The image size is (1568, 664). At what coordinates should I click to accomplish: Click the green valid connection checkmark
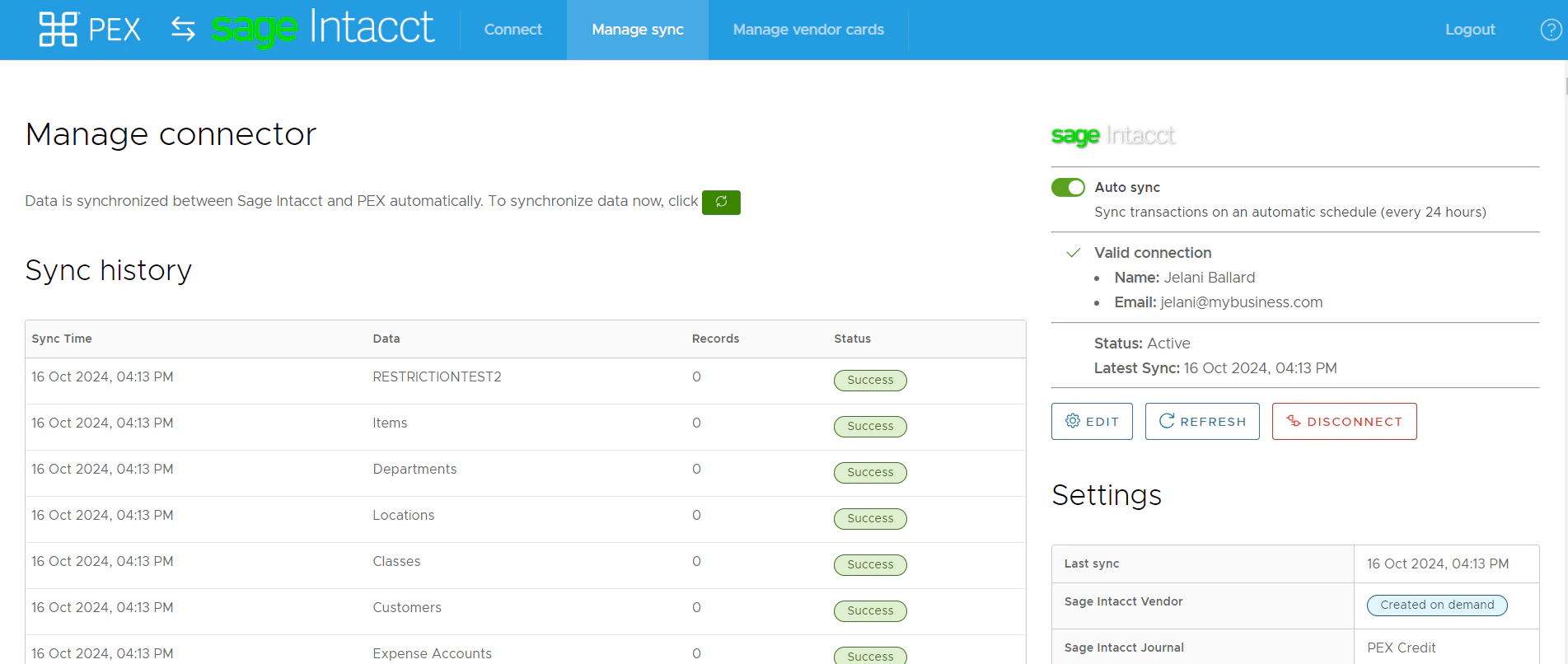point(1073,253)
